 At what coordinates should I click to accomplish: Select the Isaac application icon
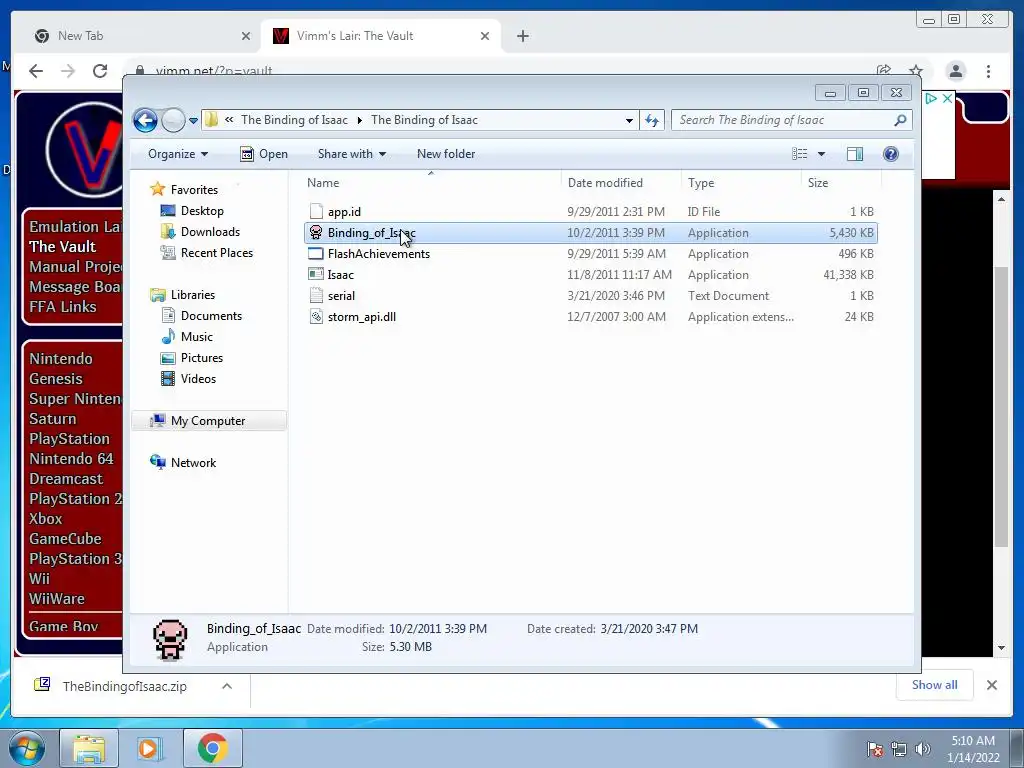tap(316, 274)
